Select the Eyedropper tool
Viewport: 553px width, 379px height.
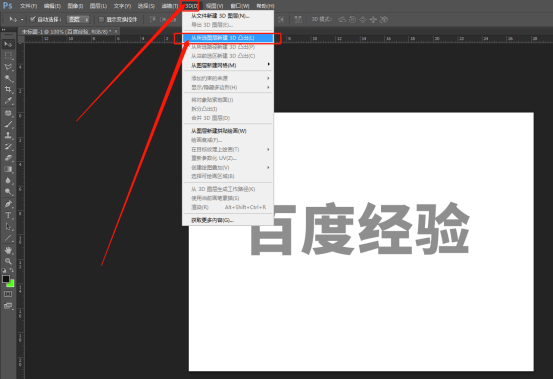(x=8, y=101)
